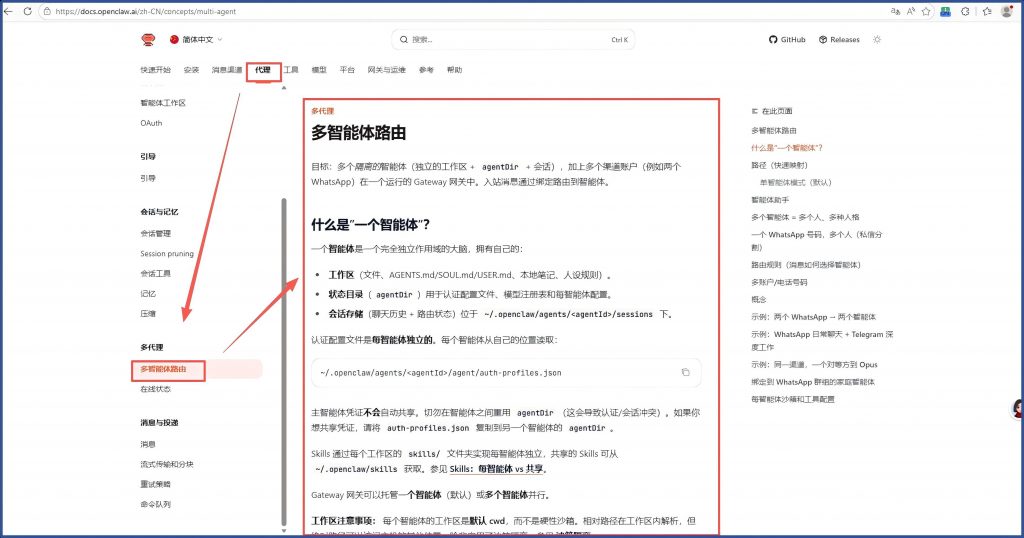The width and height of the screenshot is (1024, 538).
Task: Copy the auth-profiles.json code path
Action: [x=685, y=373]
